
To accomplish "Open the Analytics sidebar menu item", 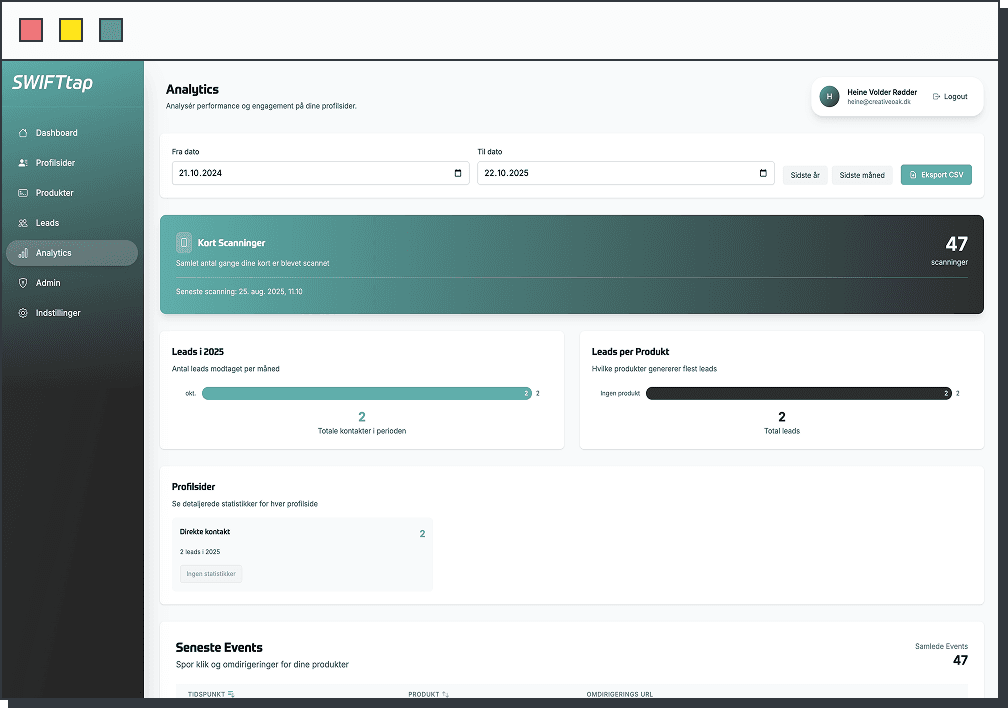I will point(72,253).
